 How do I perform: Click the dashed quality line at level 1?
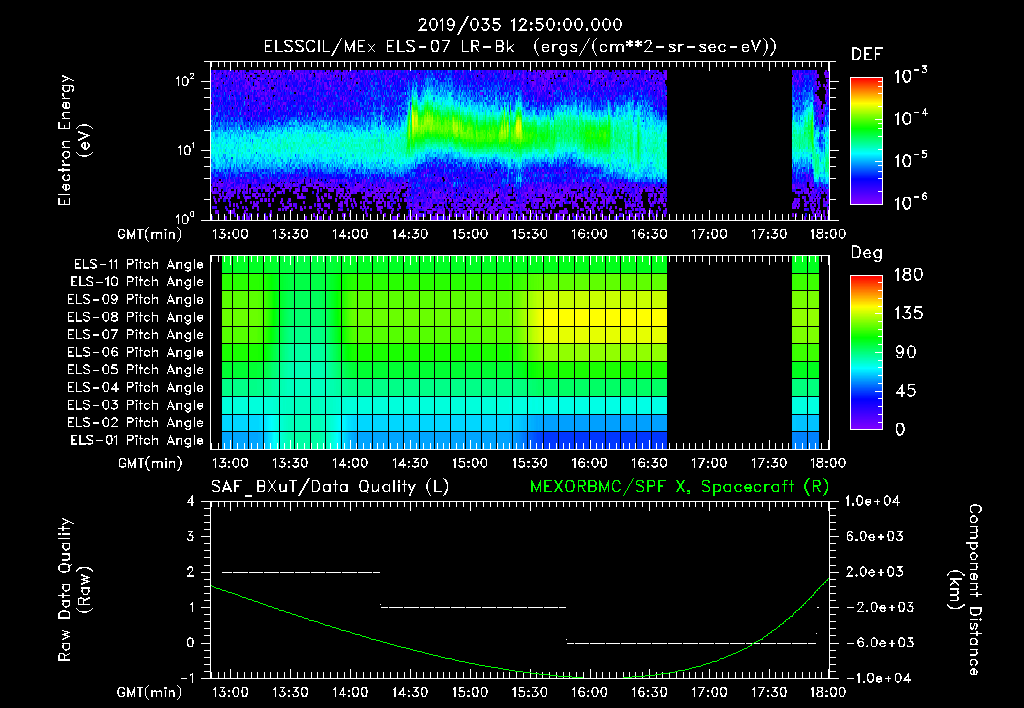[473, 607]
